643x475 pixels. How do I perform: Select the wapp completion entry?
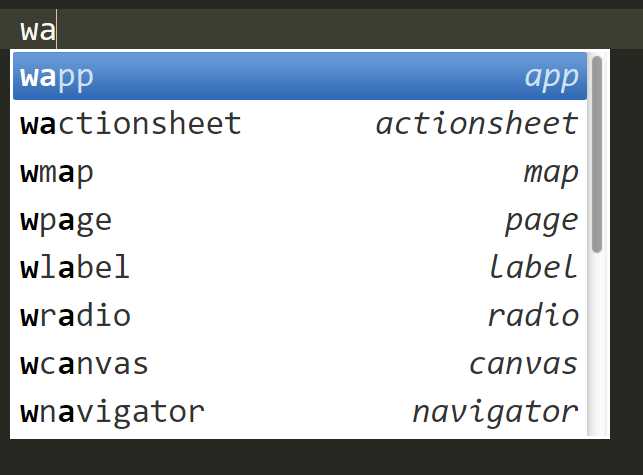pos(300,76)
